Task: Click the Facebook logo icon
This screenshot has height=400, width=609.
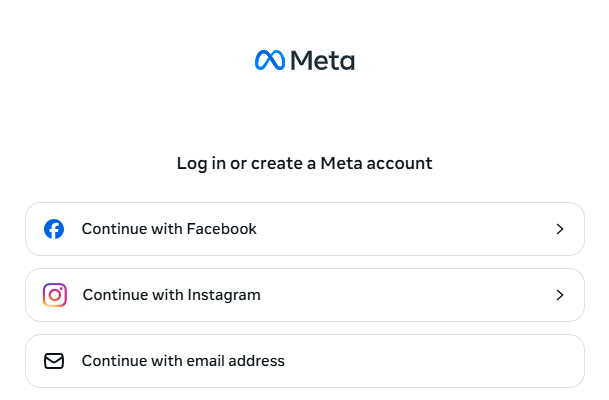Action: click(54, 229)
